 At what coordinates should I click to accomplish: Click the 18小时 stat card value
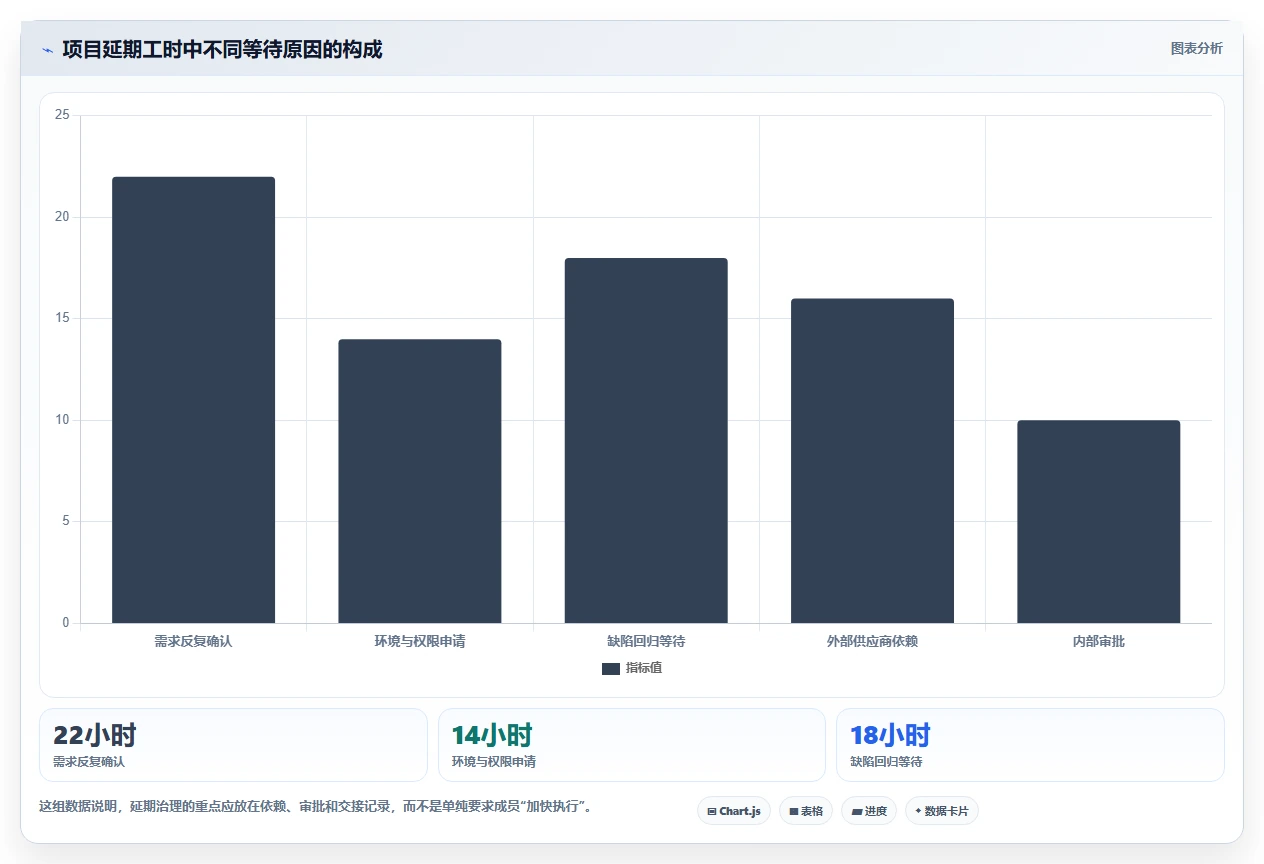click(x=890, y=735)
